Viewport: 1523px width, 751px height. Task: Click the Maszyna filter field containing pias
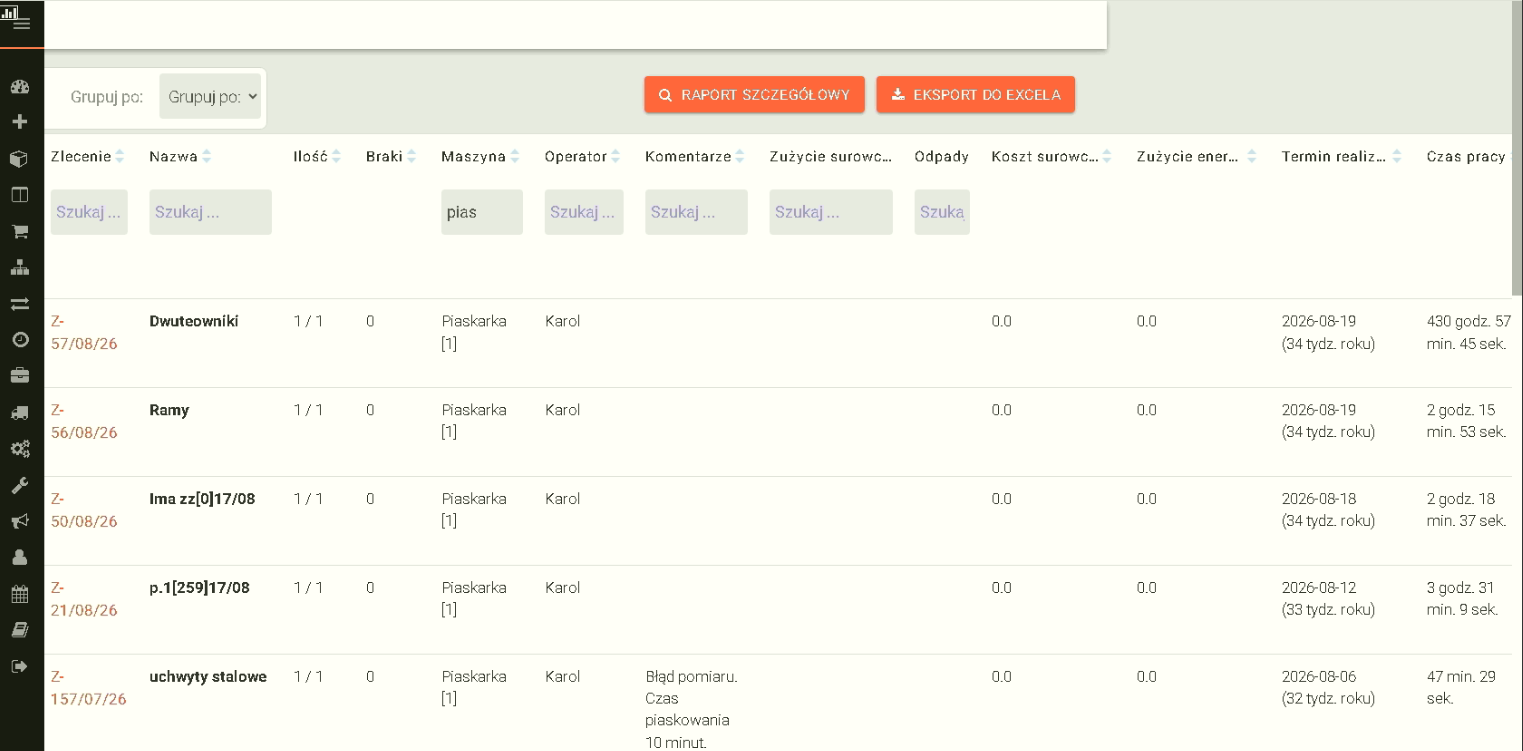pos(482,212)
